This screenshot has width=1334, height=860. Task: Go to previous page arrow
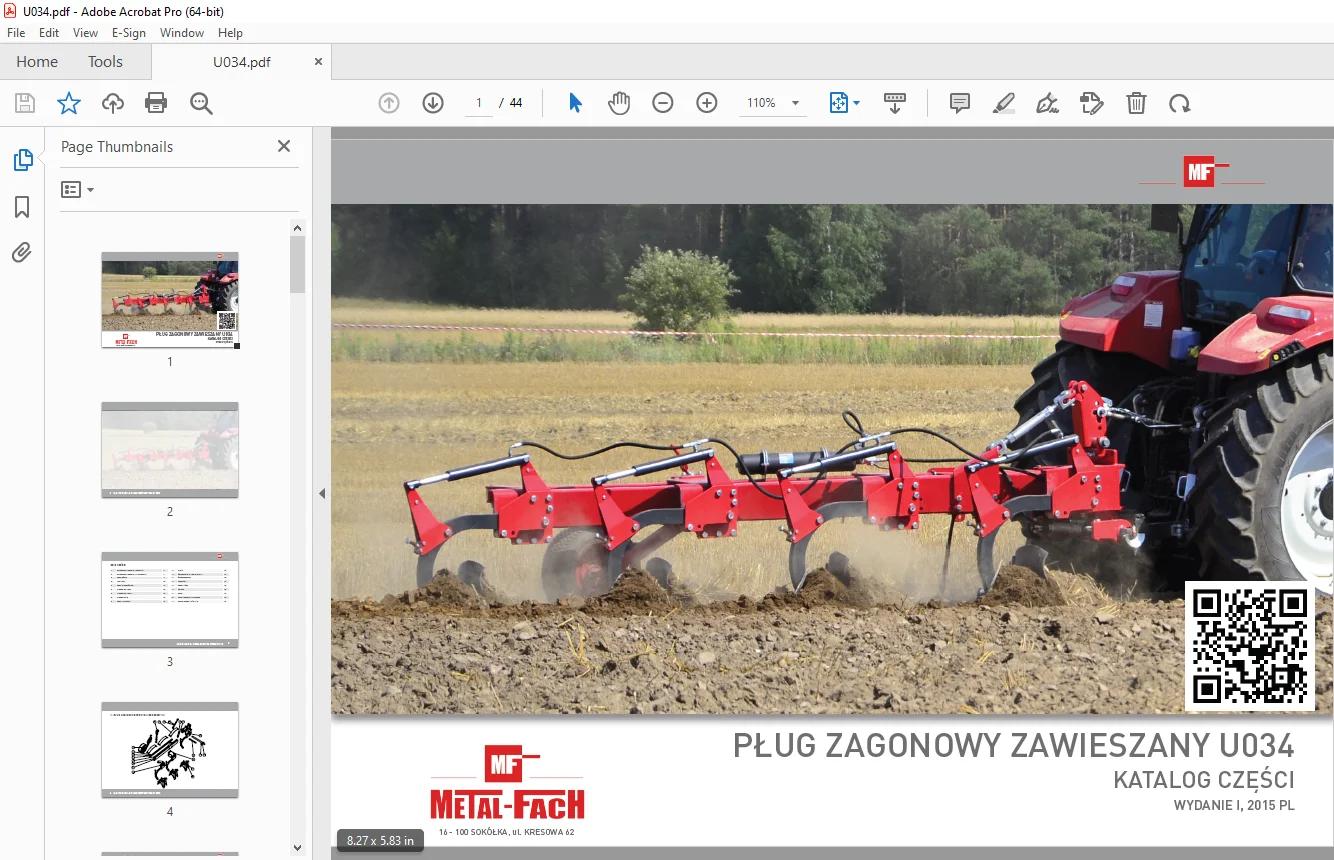(389, 103)
